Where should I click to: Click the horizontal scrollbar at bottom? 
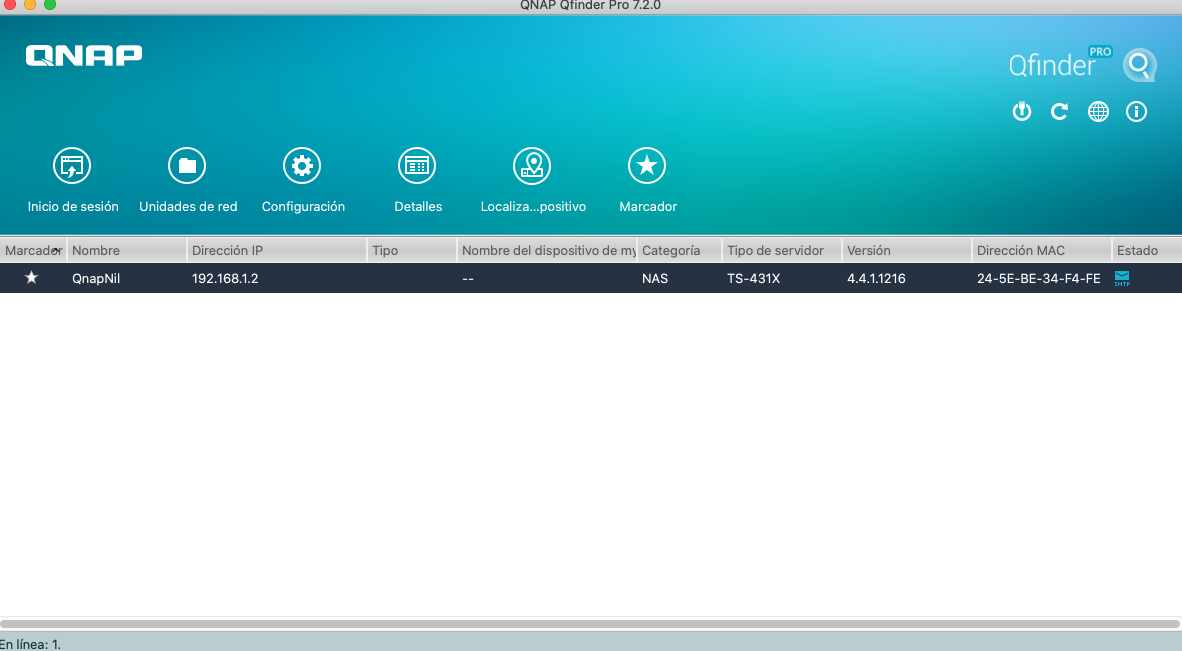click(x=590, y=624)
